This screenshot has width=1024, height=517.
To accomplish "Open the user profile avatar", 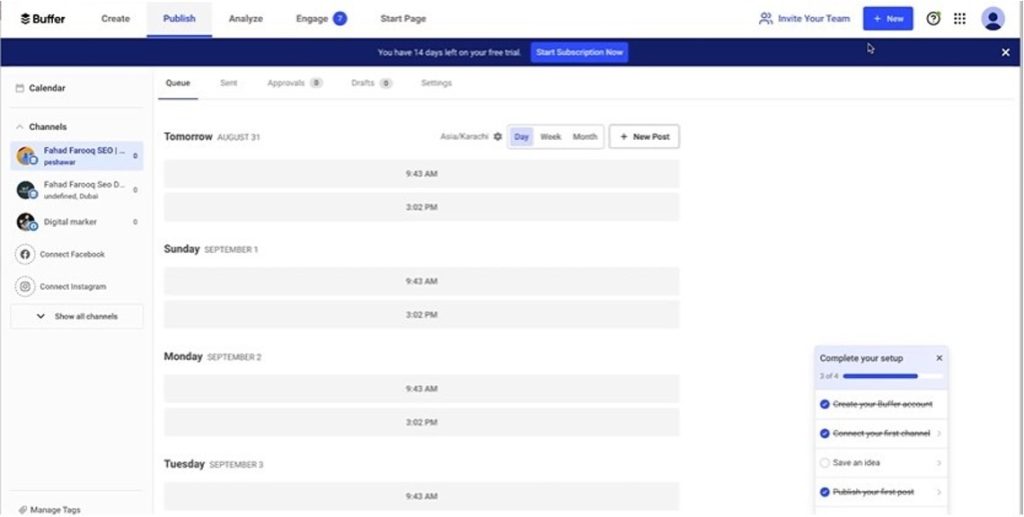I will pos(993,19).
